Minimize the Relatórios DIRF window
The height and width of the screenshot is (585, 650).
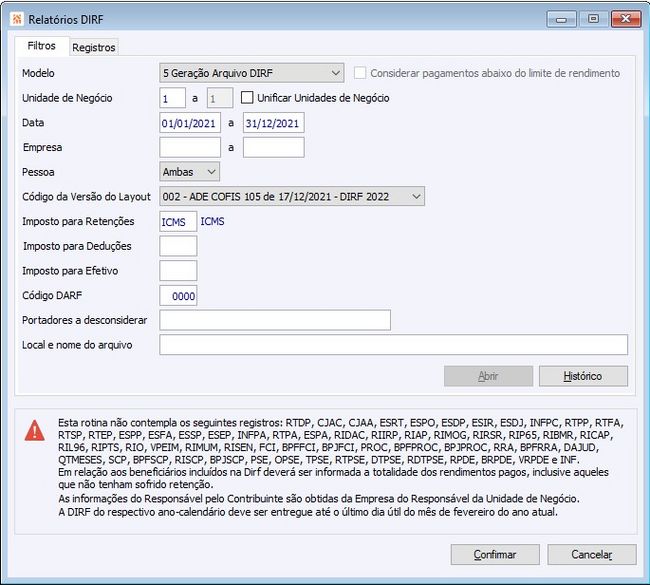[561, 19]
